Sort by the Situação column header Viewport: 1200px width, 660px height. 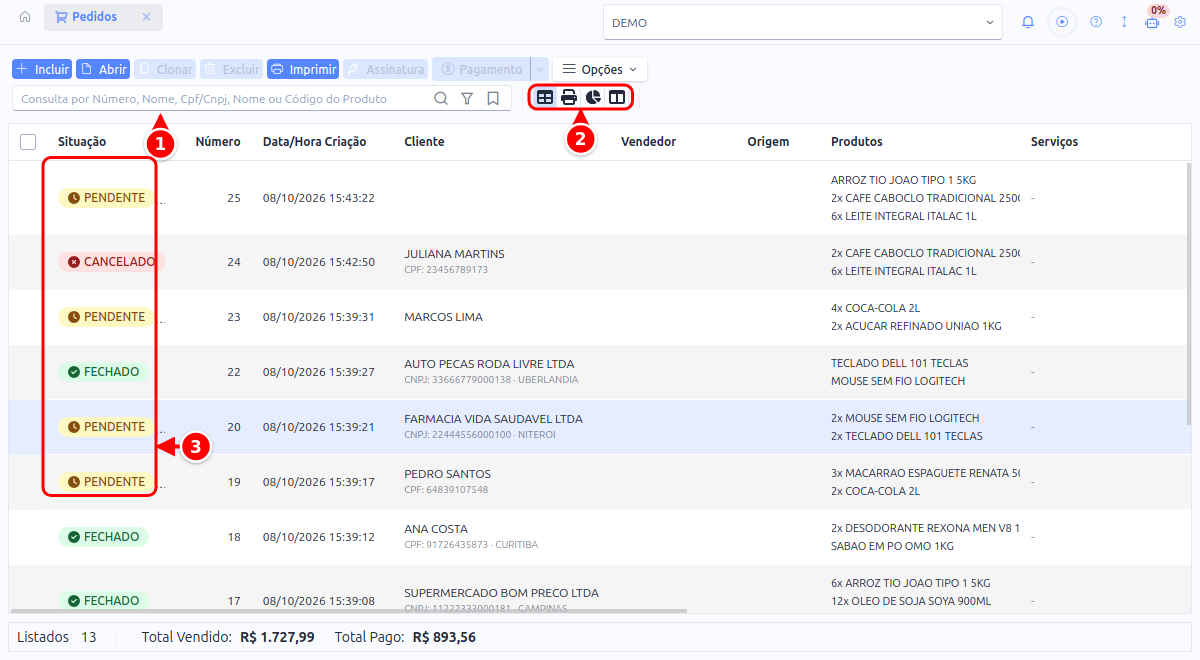coord(82,142)
